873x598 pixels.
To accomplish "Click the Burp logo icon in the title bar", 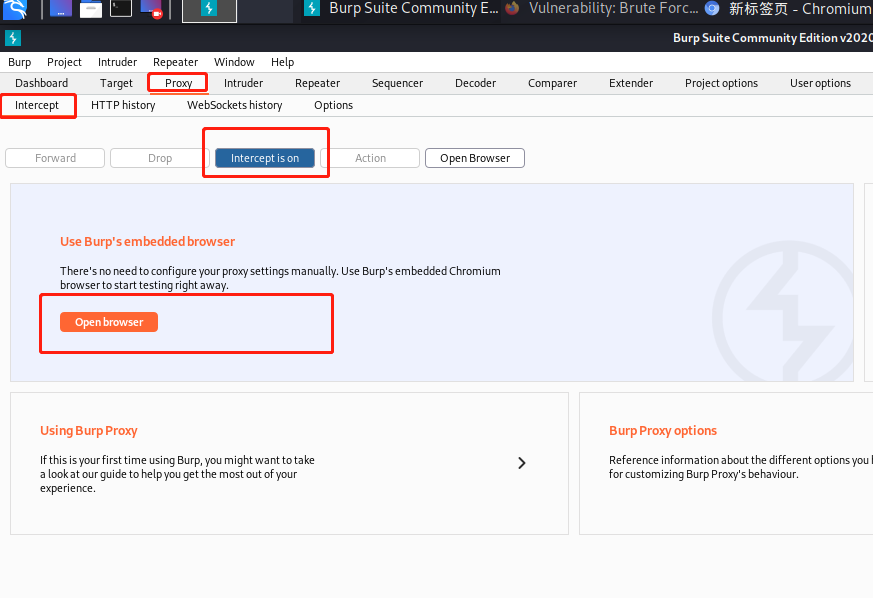I will [x=13, y=38].
